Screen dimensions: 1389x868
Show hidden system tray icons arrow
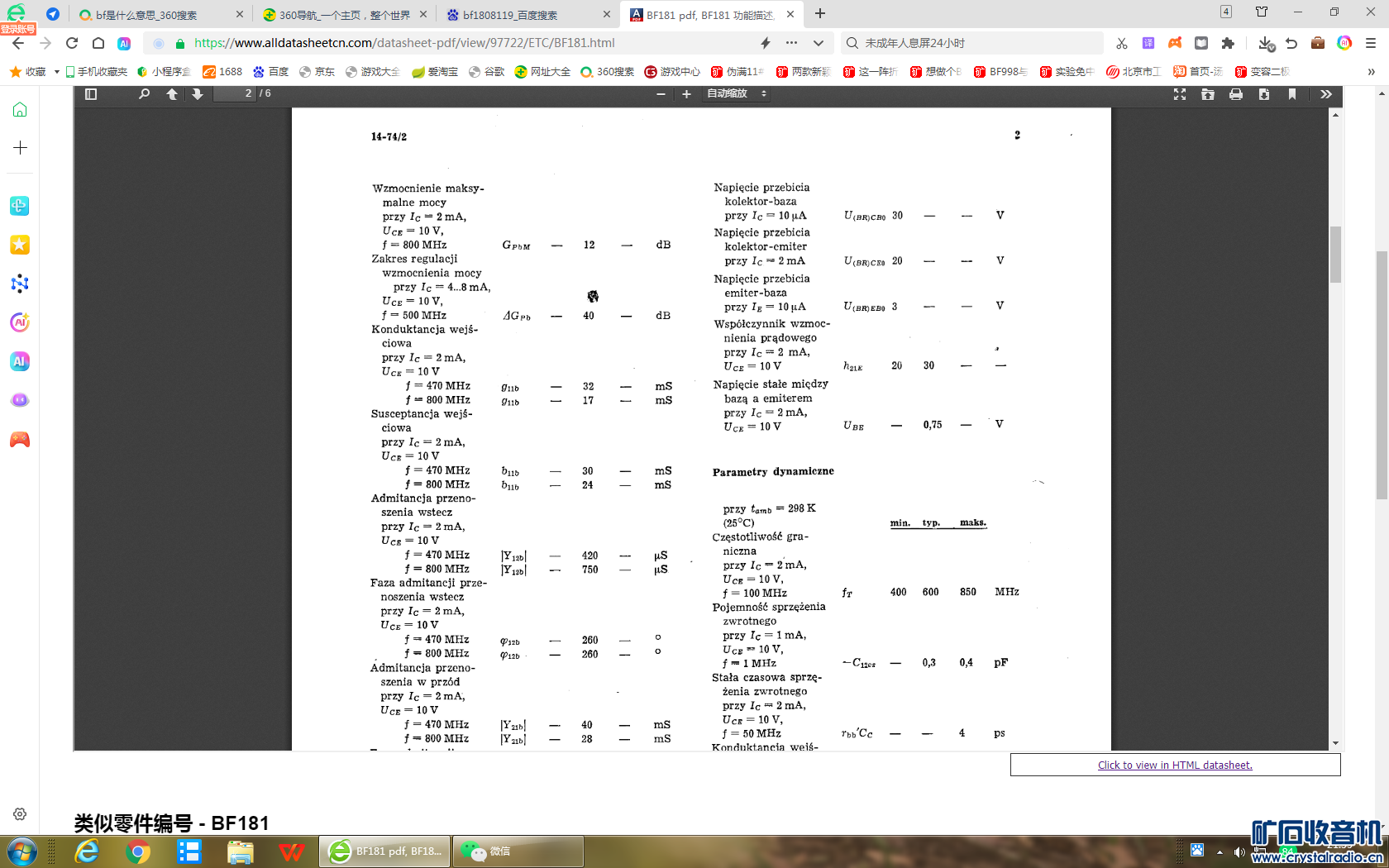pos(1220,852)
